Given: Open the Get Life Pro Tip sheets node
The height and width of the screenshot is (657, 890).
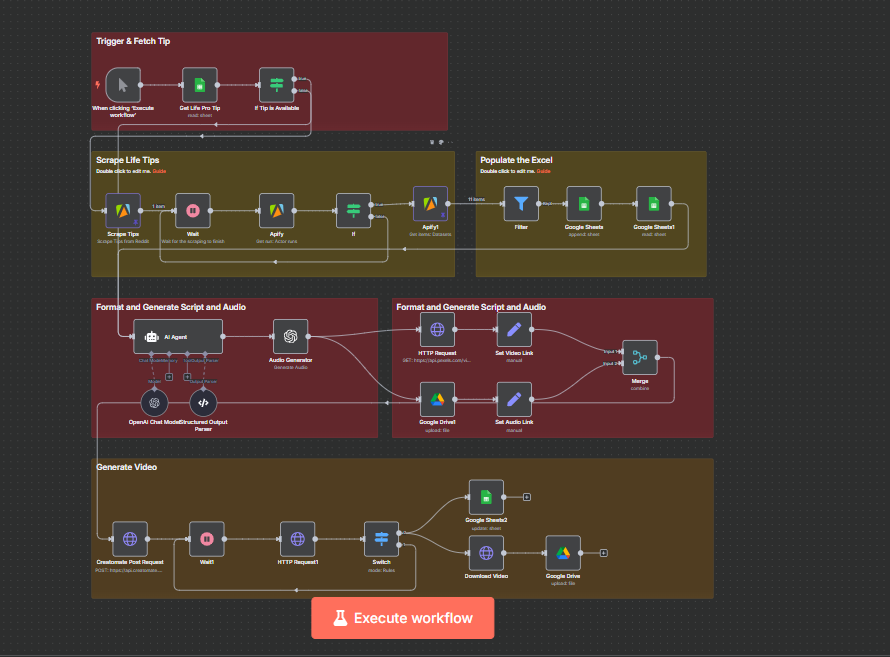Looking at the screenshot, I should [x=199, y=85].
